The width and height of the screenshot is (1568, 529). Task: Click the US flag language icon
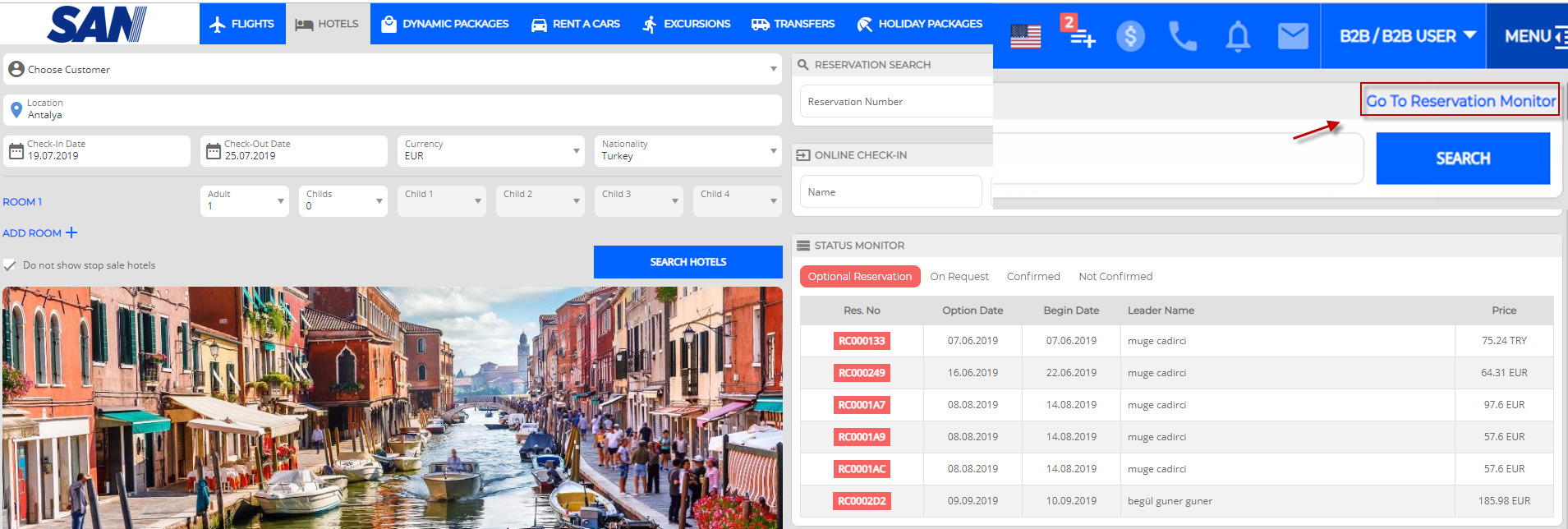pyautogui.click(x=1025, y=36)
